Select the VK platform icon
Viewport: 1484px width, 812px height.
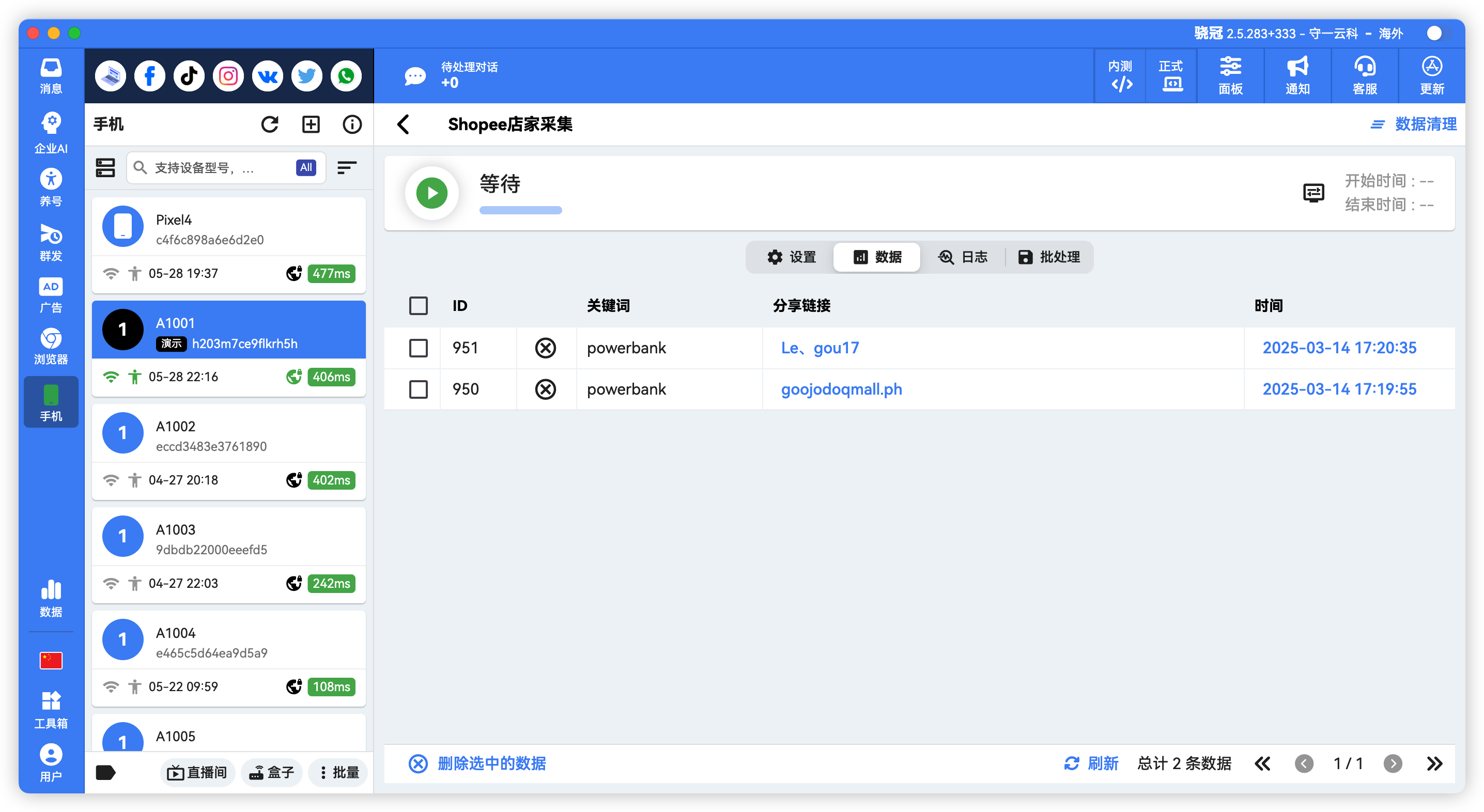(x=267, y=76)
